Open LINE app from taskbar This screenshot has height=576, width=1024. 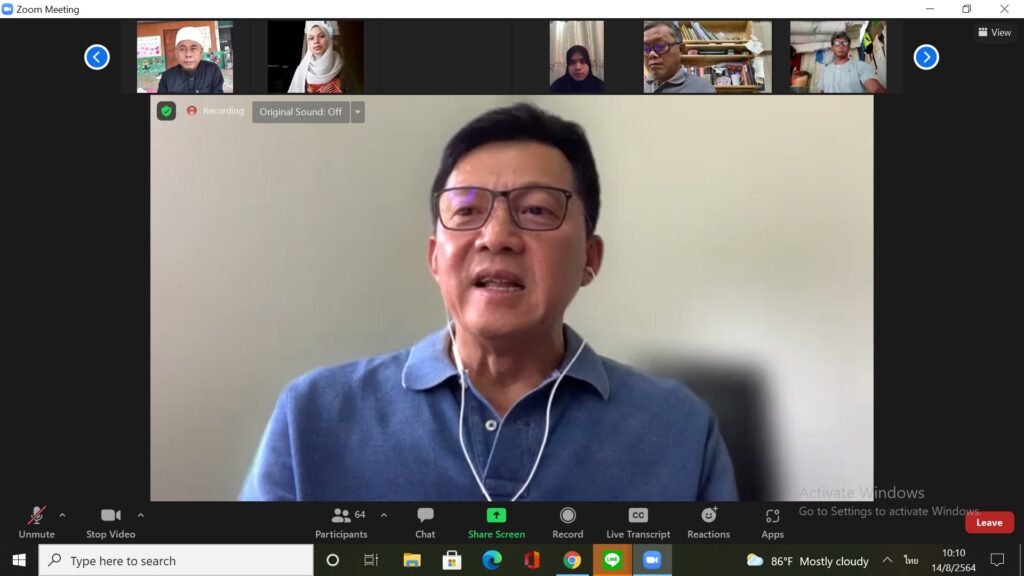point(612,560)
